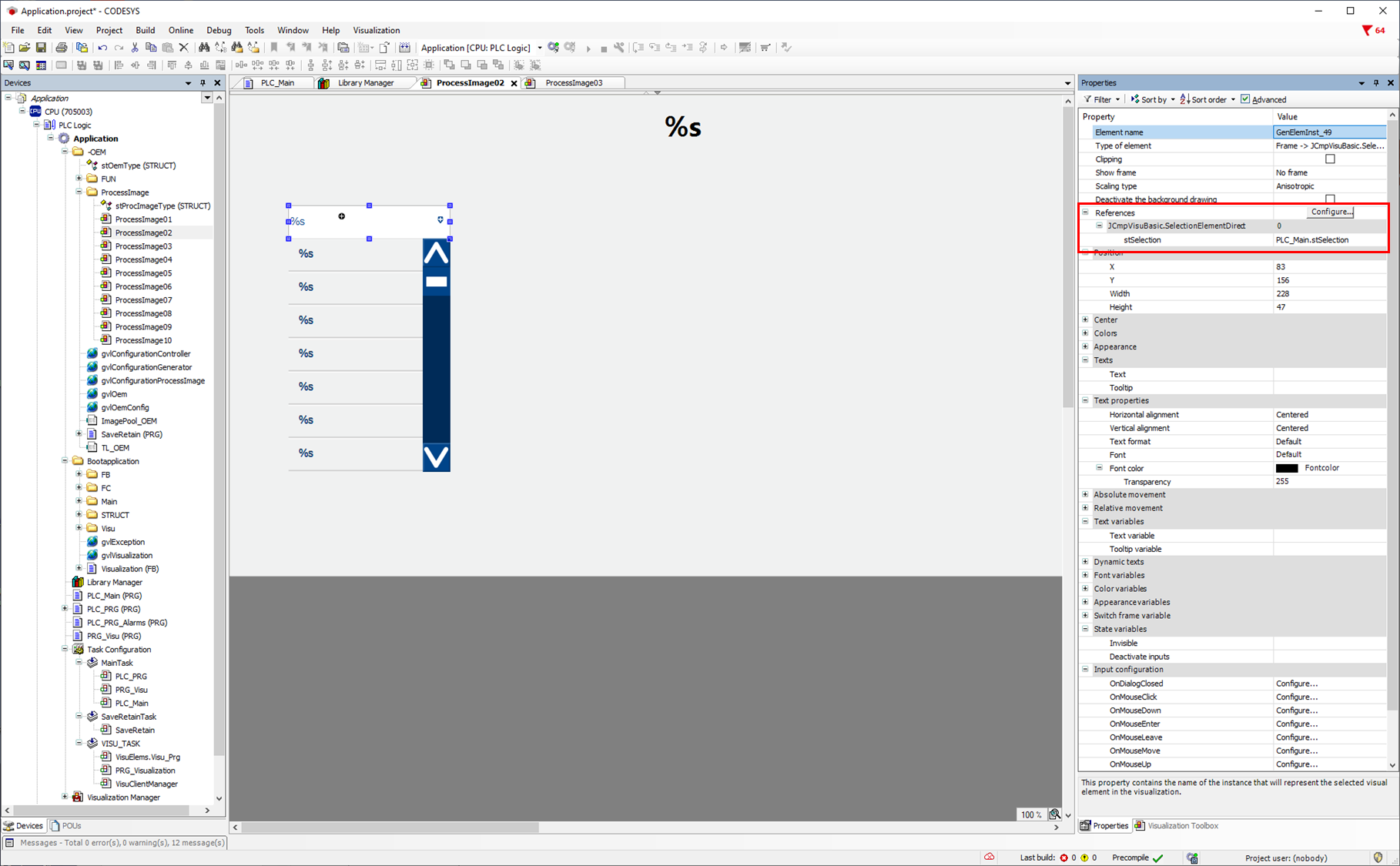Image resolution: width=1400 pixels, height=866 pixels.
Task: Toggle the Advanced checkbox in Properties
Action: coord(1245,99)
